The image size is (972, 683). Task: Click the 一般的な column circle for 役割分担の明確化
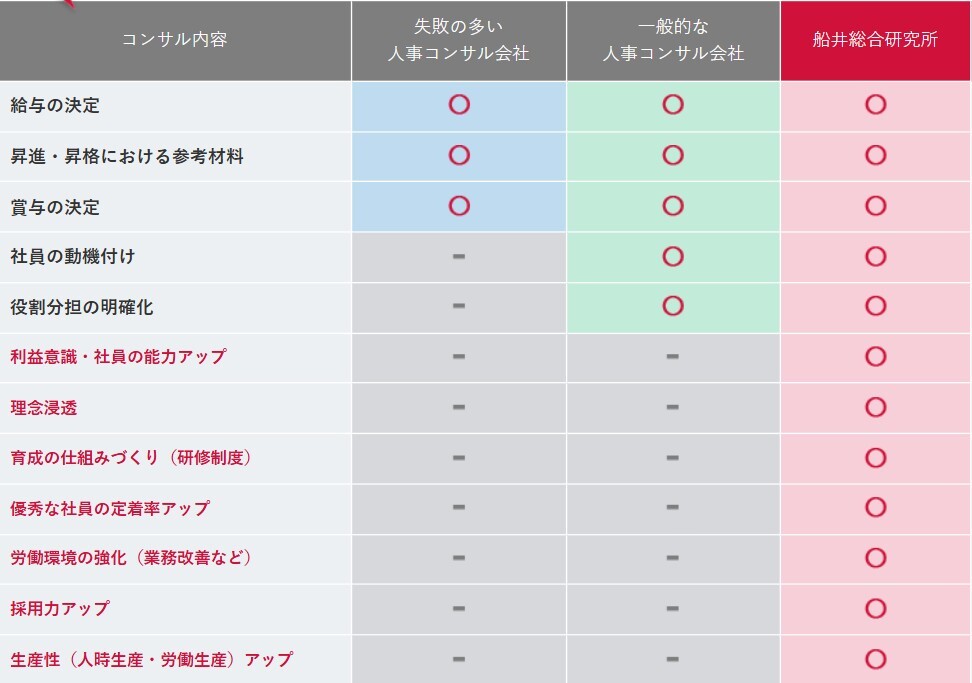tap(673, 306)
